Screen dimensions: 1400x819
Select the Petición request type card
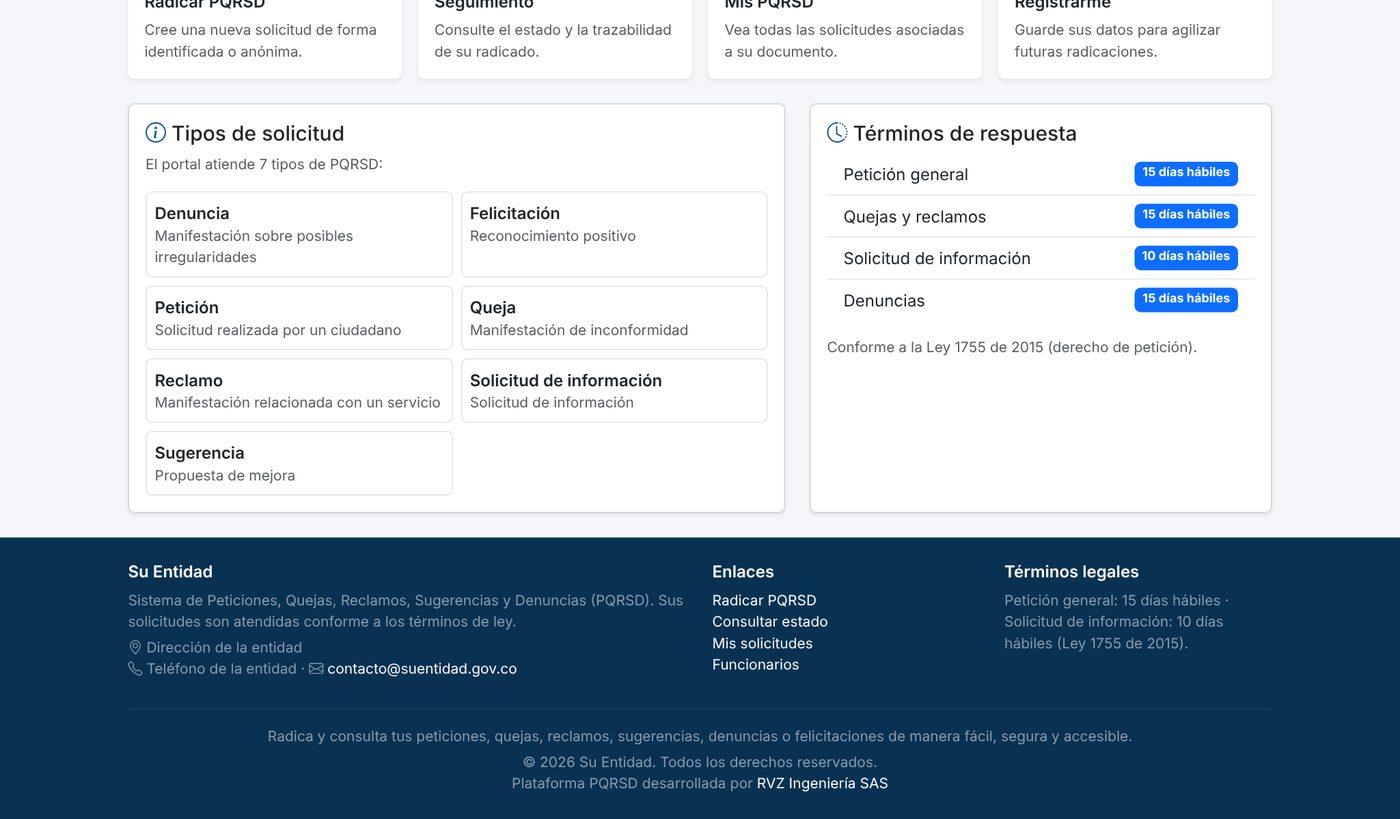(299, 318)
